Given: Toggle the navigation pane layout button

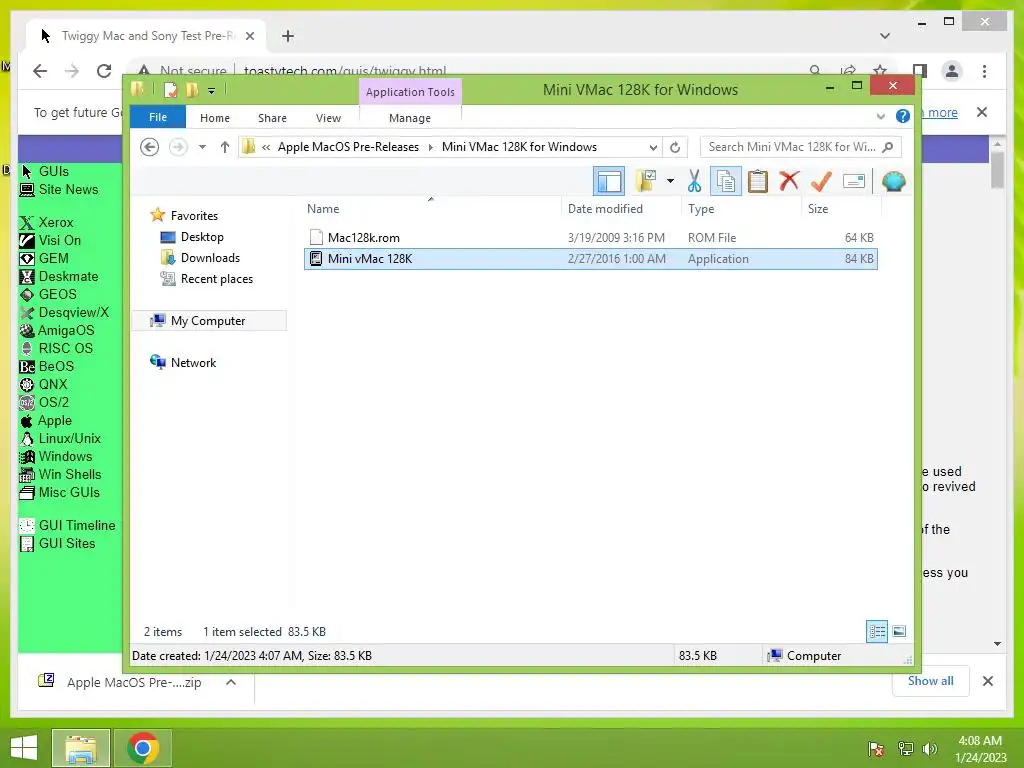Looking at the screenshot, I should tap(609, 182).
